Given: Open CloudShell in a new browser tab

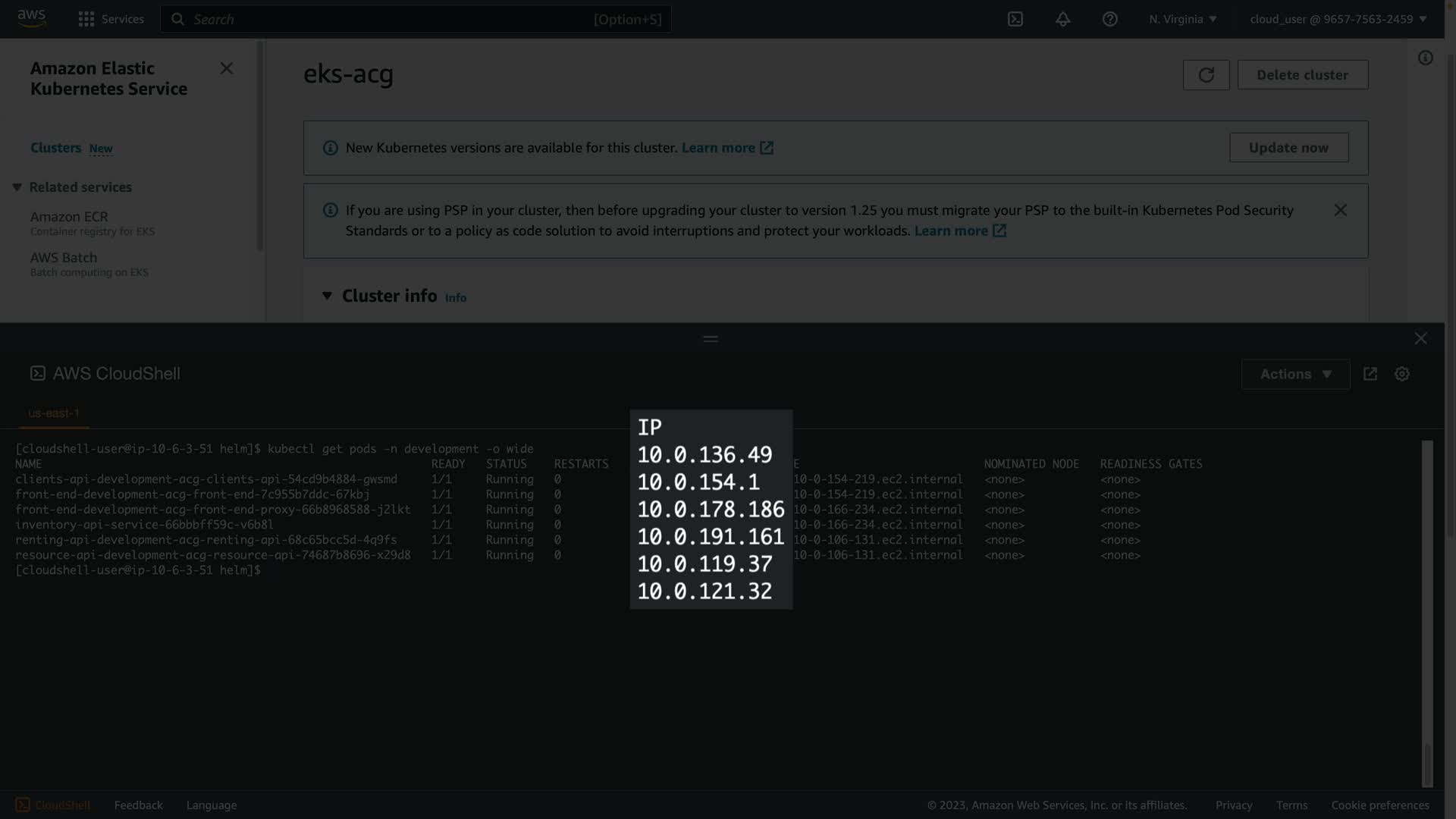Looking at the screenshot, I should (1370, 374).
